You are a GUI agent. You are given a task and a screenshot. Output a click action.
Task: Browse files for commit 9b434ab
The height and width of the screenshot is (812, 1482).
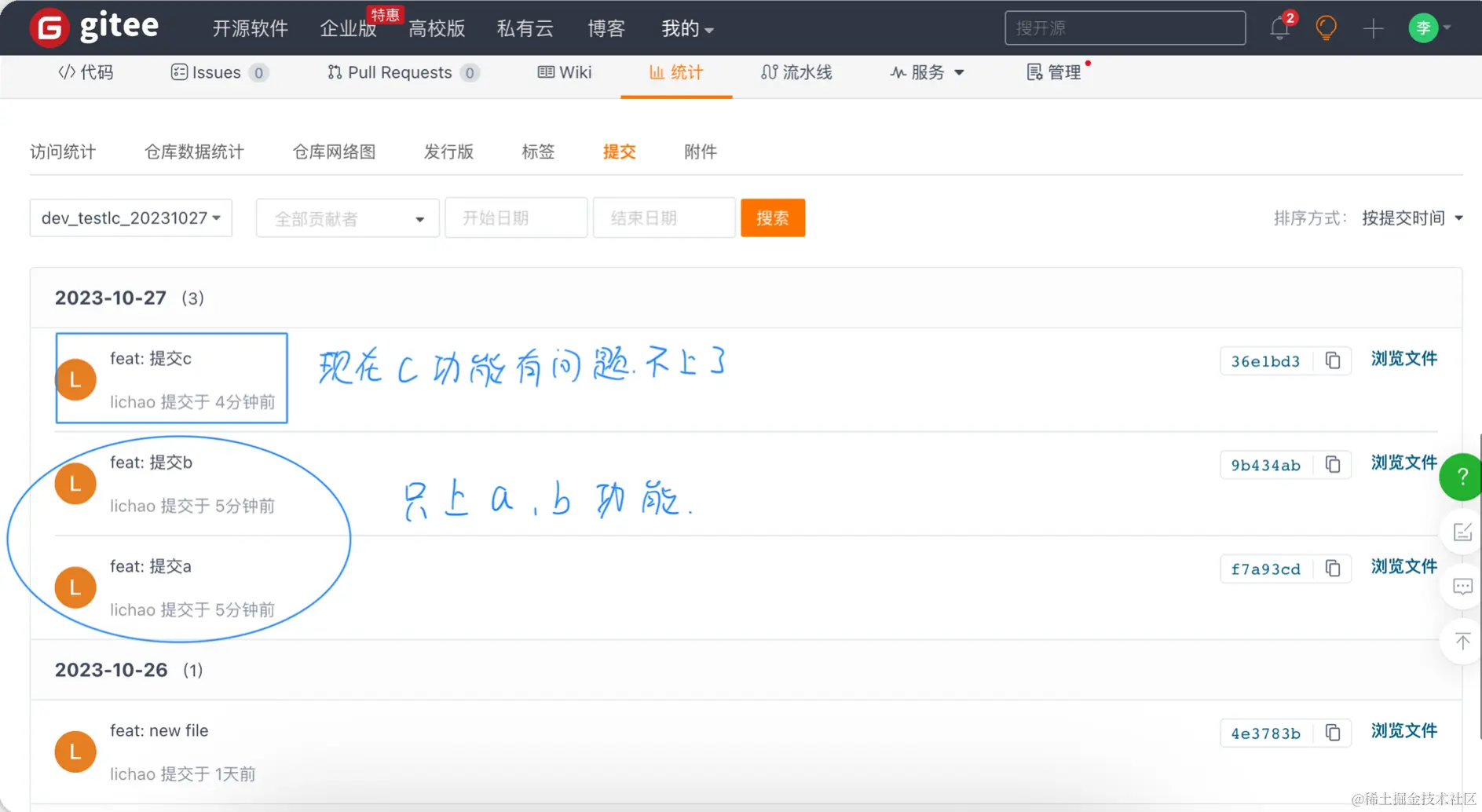tap(1404, 463)
